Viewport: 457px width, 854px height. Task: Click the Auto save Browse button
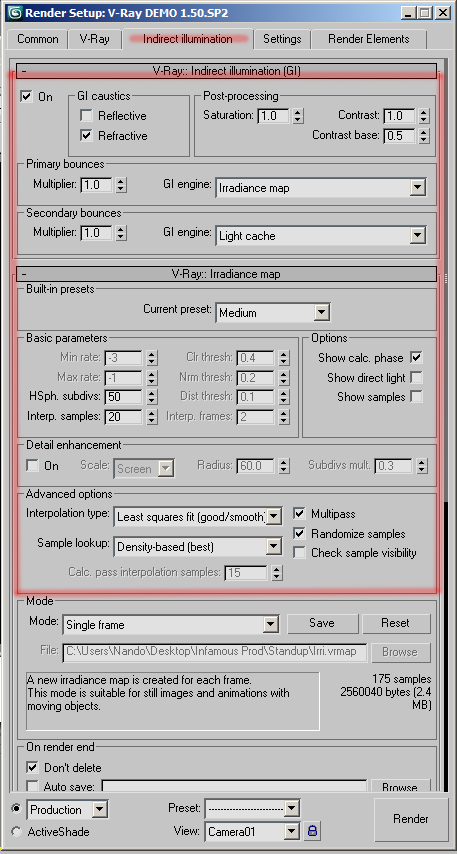(x=400, y=786)
